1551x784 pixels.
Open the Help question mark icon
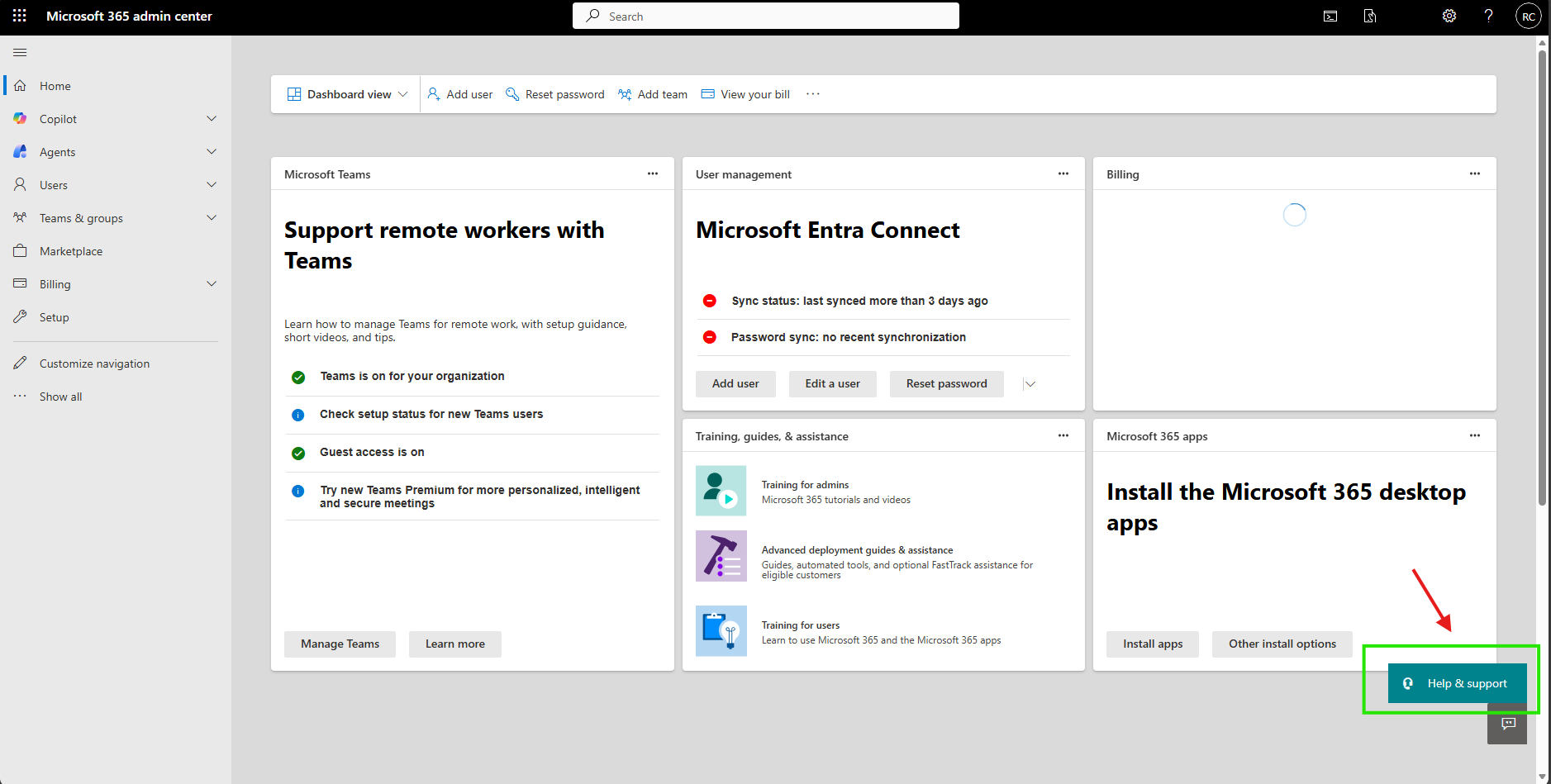pyautogui.click(x=1489, y=16)
